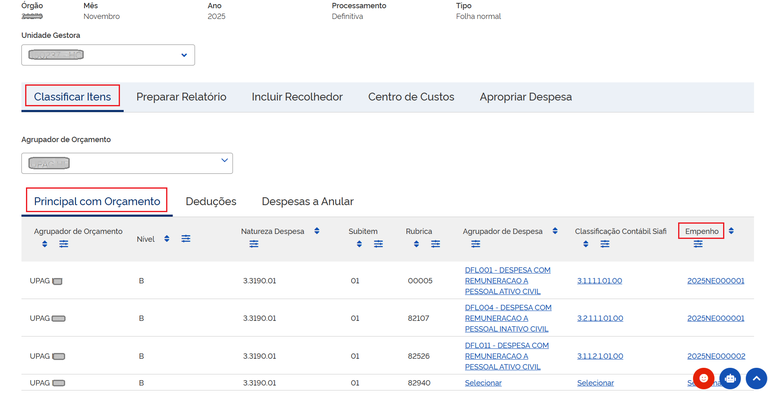This screenshot has height=395, width=768.
Task: Sort by Empenho column
Action: click(731, 231)
